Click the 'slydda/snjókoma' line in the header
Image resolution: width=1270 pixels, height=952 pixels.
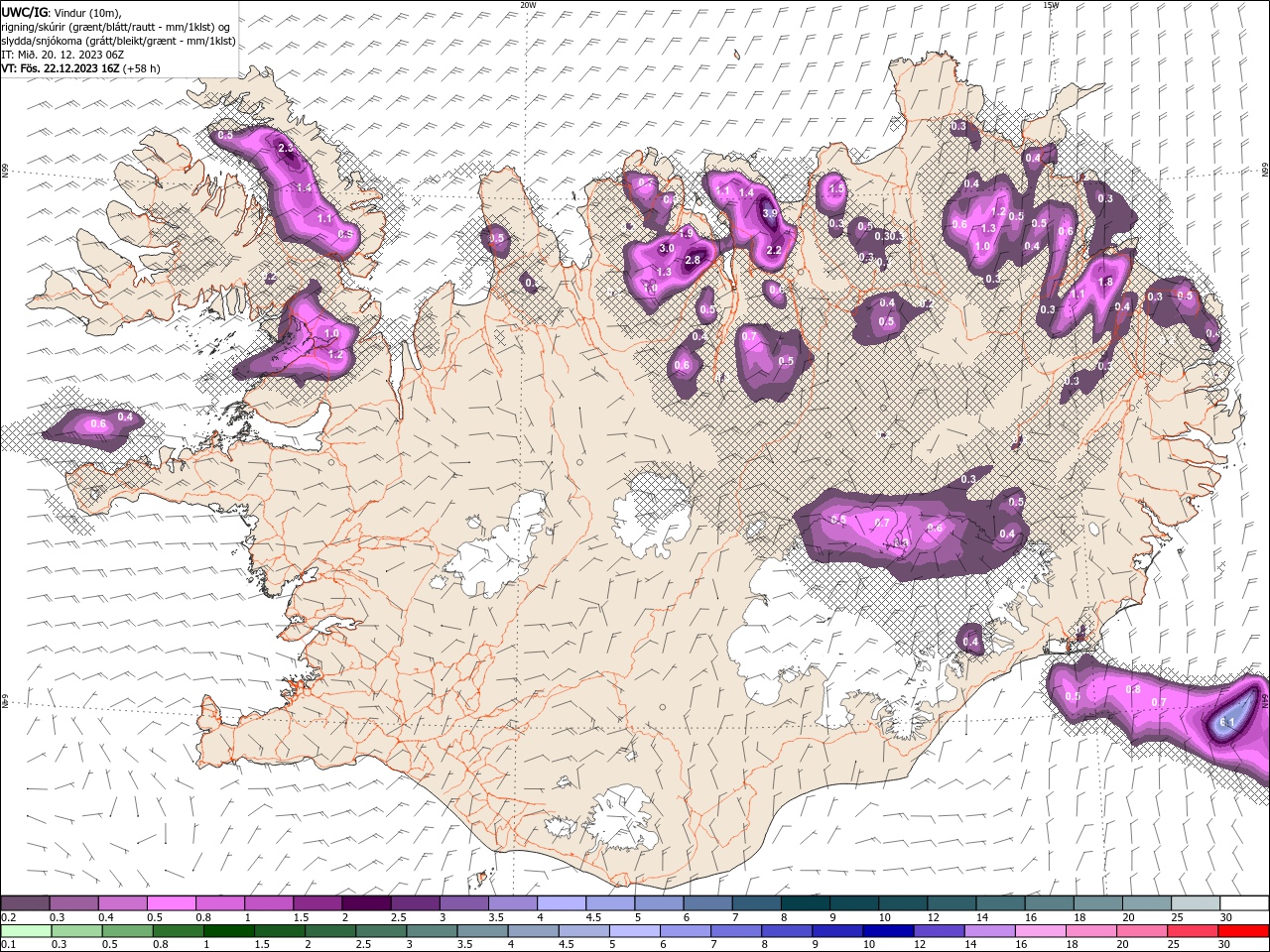[118, 41]
